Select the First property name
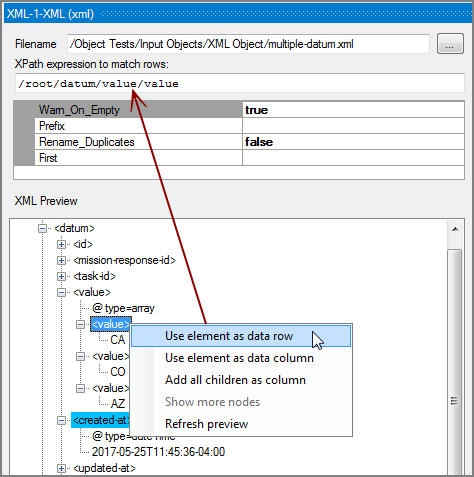The width and height of the screenshot is (474, 477). coord(48,158)
